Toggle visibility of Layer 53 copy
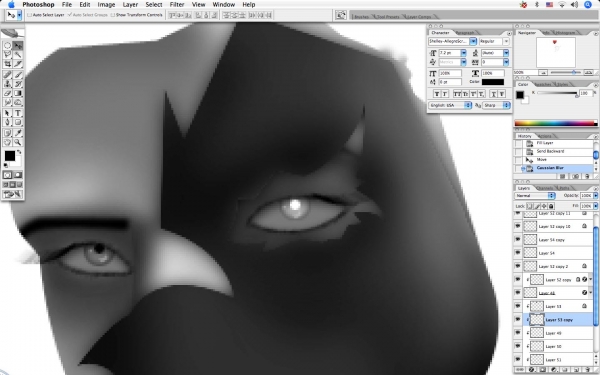600x375 pixels. pos(518,320)
